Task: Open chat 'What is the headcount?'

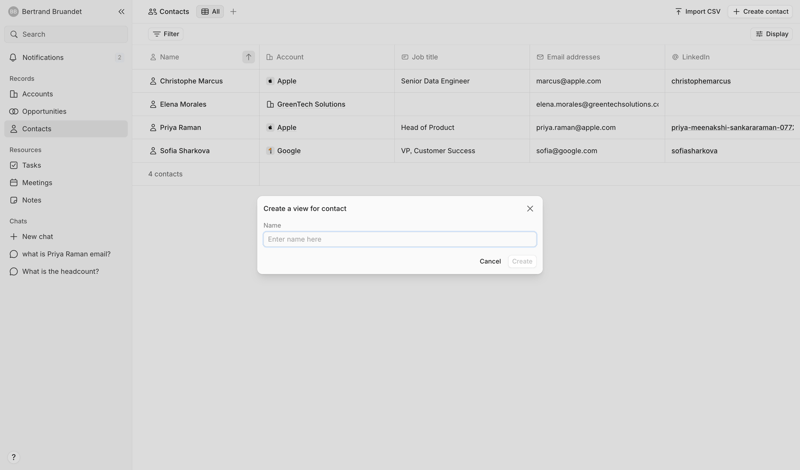Action: pos(66,271)
